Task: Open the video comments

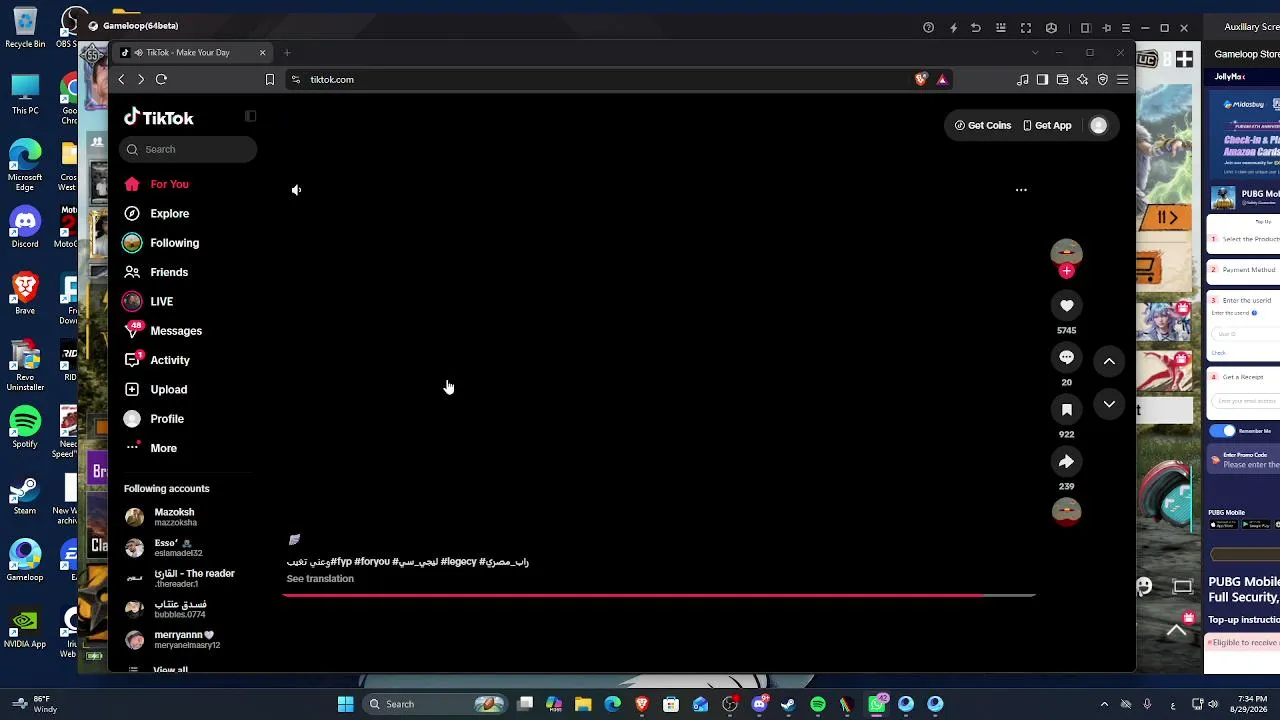Action: pos(1066,358)
